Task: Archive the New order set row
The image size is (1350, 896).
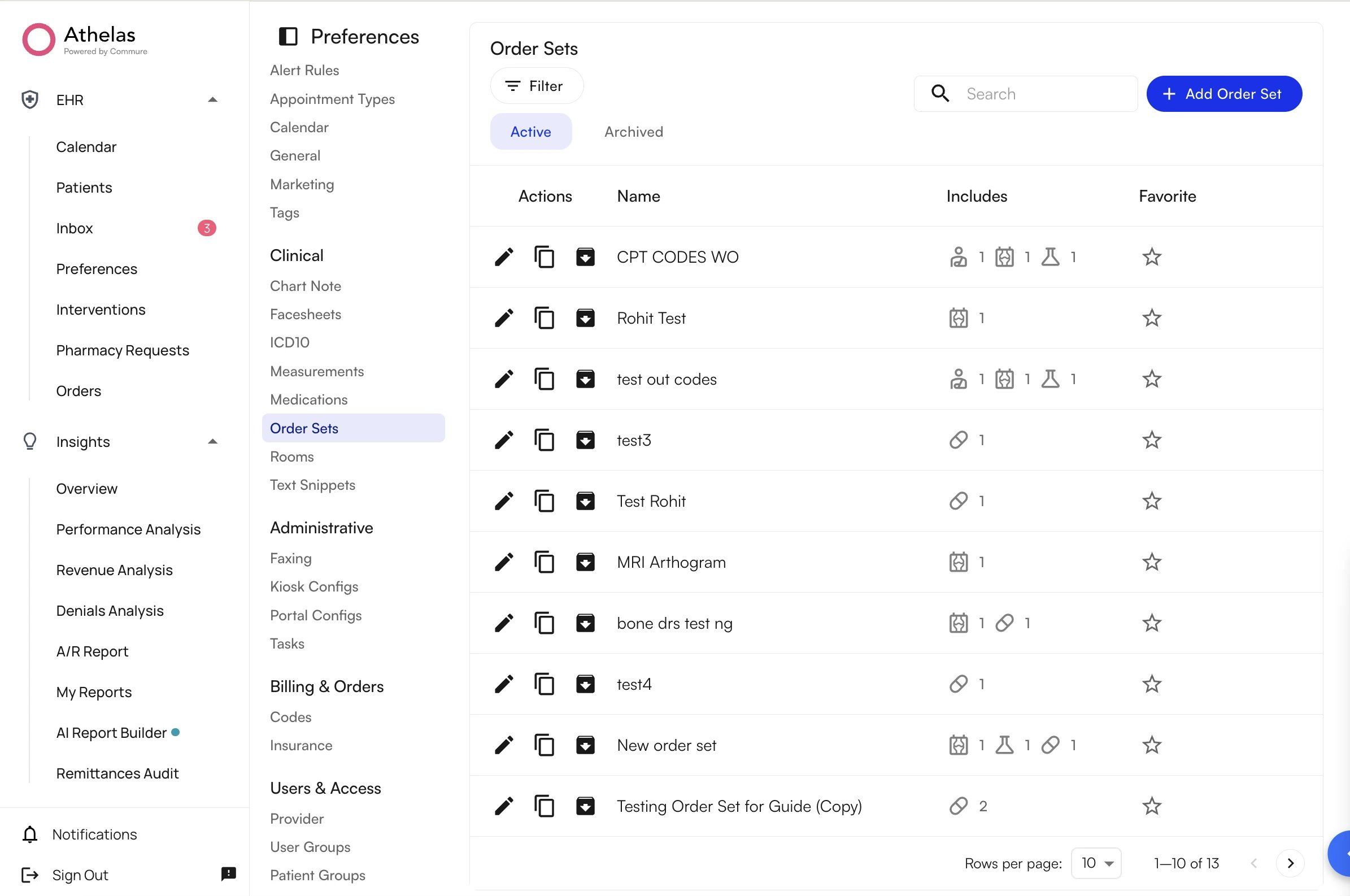Action: click(x=585, y=745)
